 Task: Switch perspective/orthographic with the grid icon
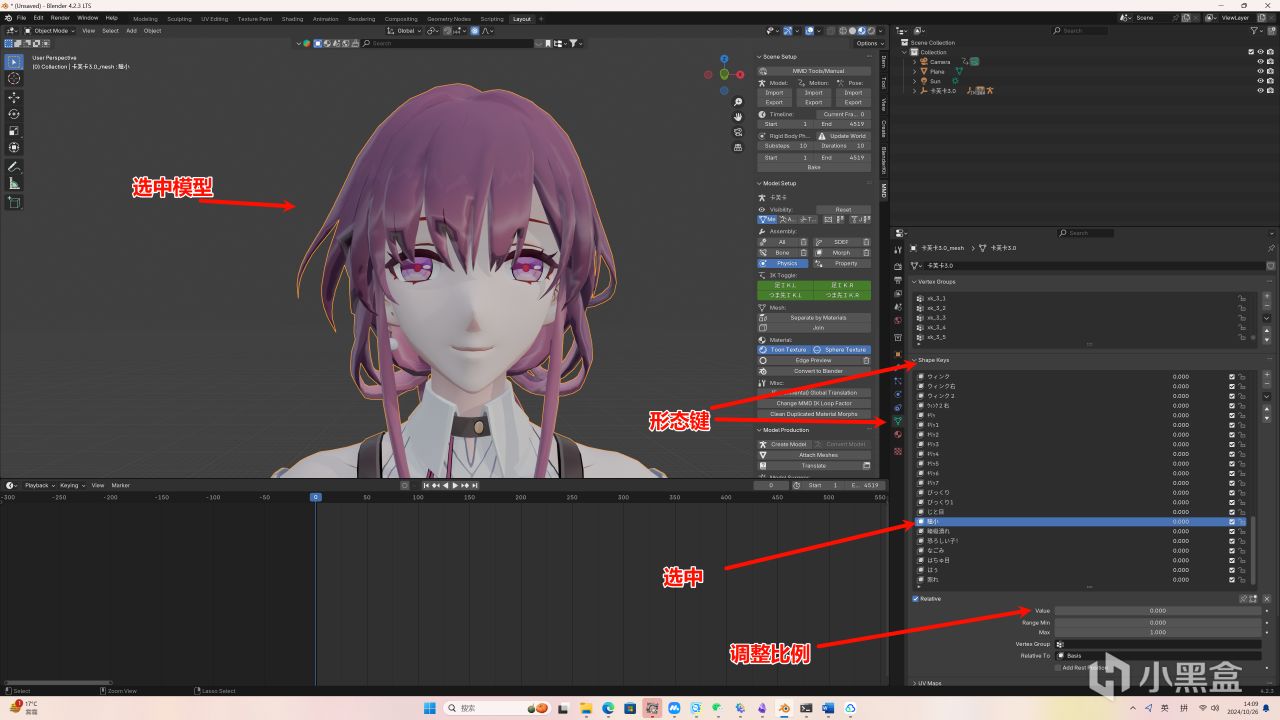(738, 147)
